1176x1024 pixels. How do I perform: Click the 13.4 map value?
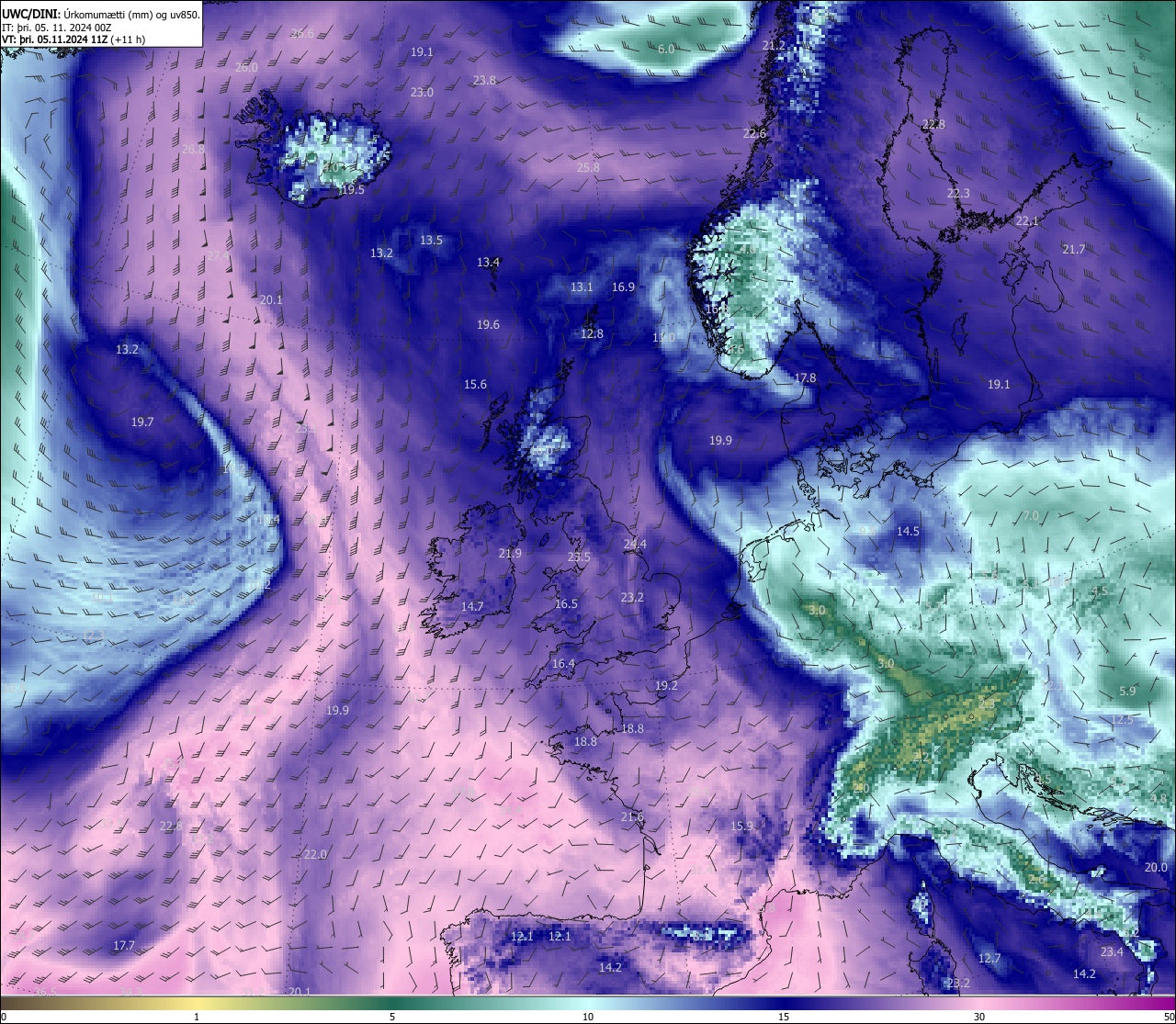(488, 262)
